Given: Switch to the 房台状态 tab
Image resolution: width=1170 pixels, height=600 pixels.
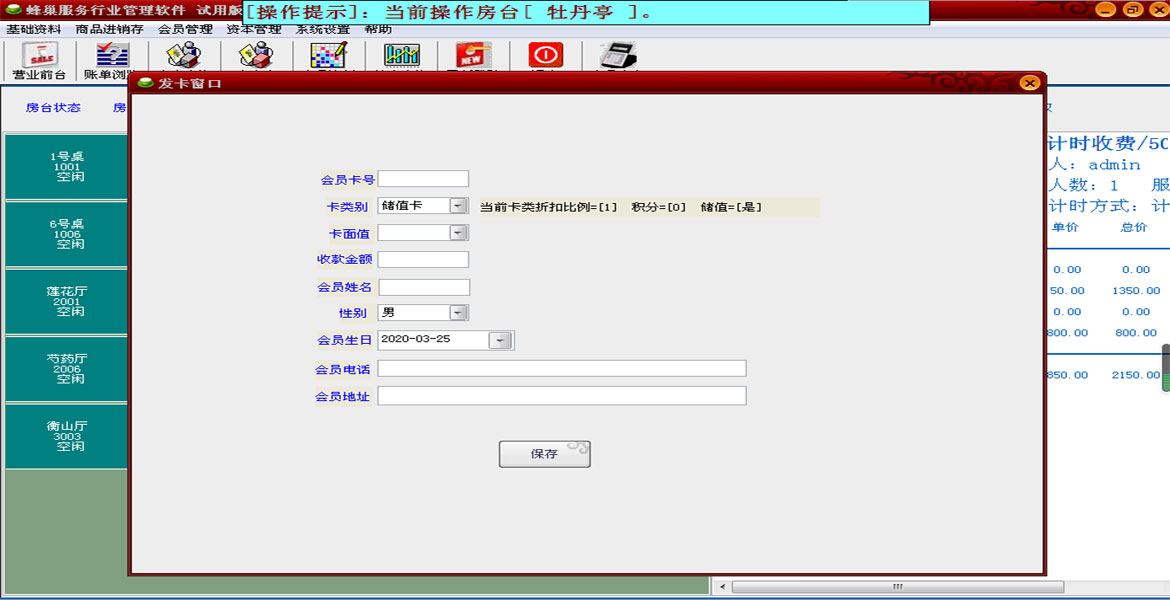Looking at the screenshot, I should pyautogui.click(x=53, y=107).
